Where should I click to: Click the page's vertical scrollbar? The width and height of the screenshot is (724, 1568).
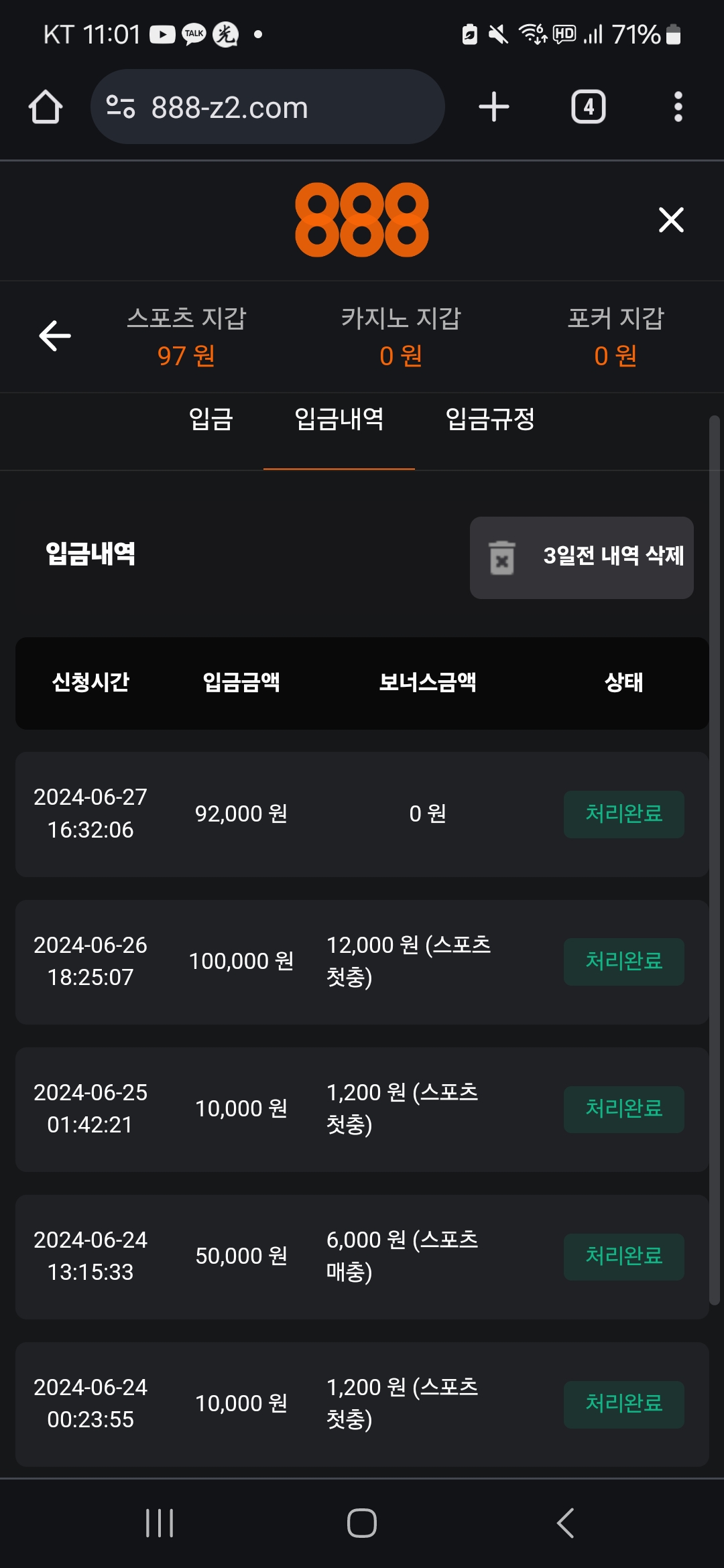pyautogui.click(x=715, y=858)
